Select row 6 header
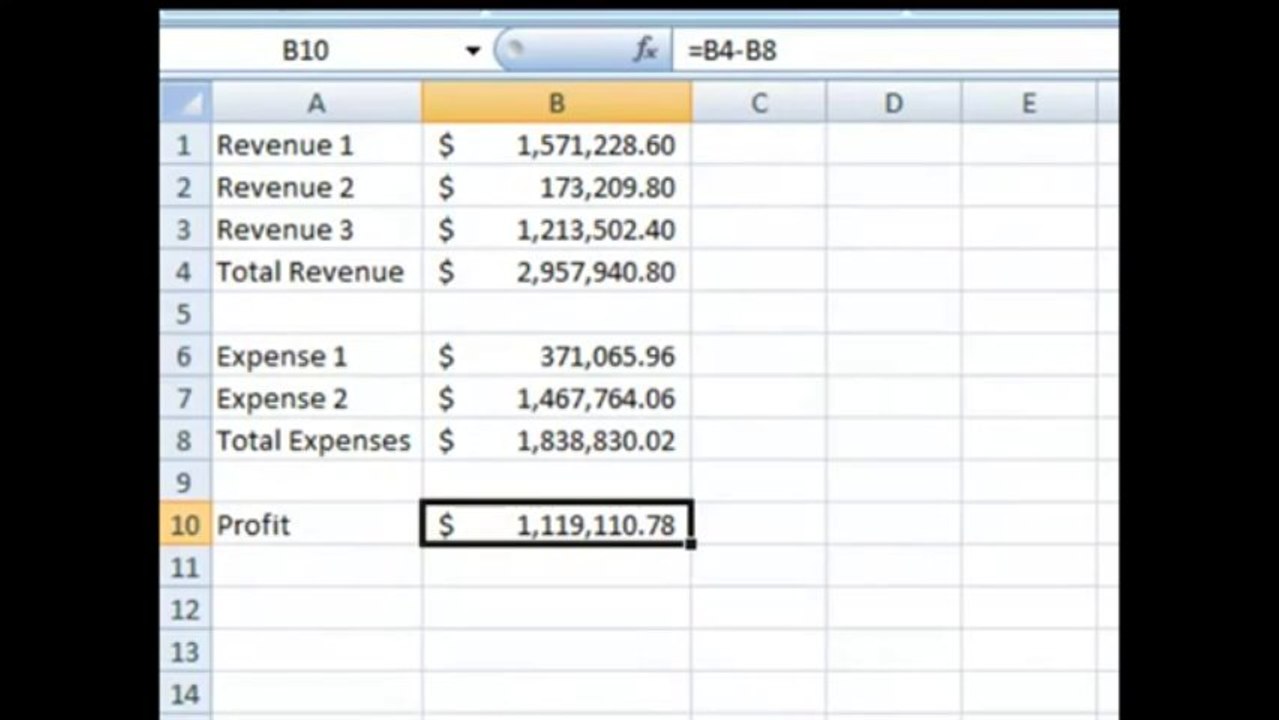Viewport: 1279px width, 720px height. 185,356
